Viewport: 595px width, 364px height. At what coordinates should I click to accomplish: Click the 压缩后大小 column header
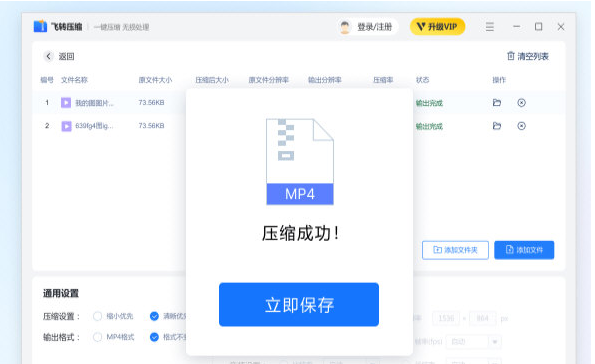click(x=212, y=80)
